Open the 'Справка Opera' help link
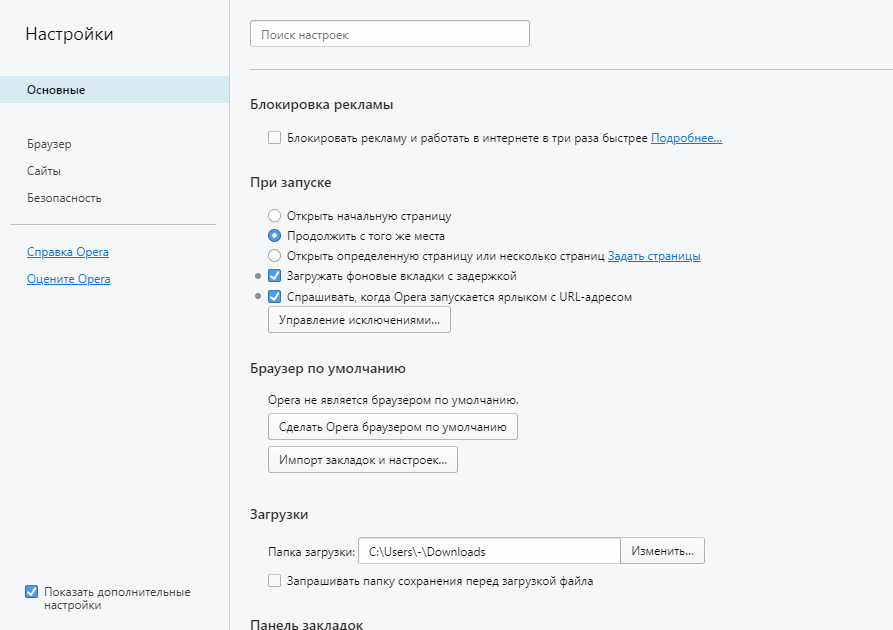Screen dimensions: 893x630 68,252
